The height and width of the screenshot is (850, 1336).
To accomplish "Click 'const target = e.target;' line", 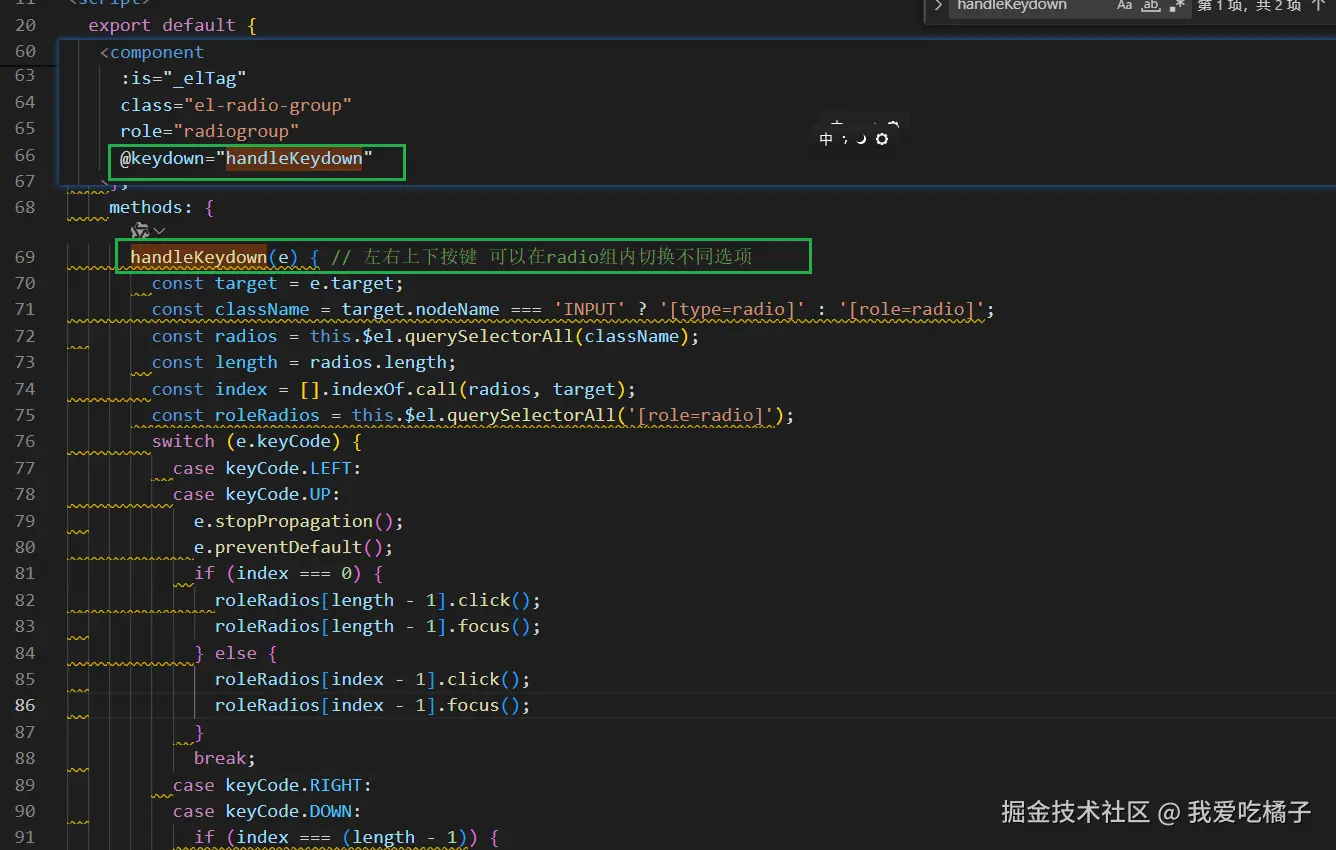I will pos(278,283).
